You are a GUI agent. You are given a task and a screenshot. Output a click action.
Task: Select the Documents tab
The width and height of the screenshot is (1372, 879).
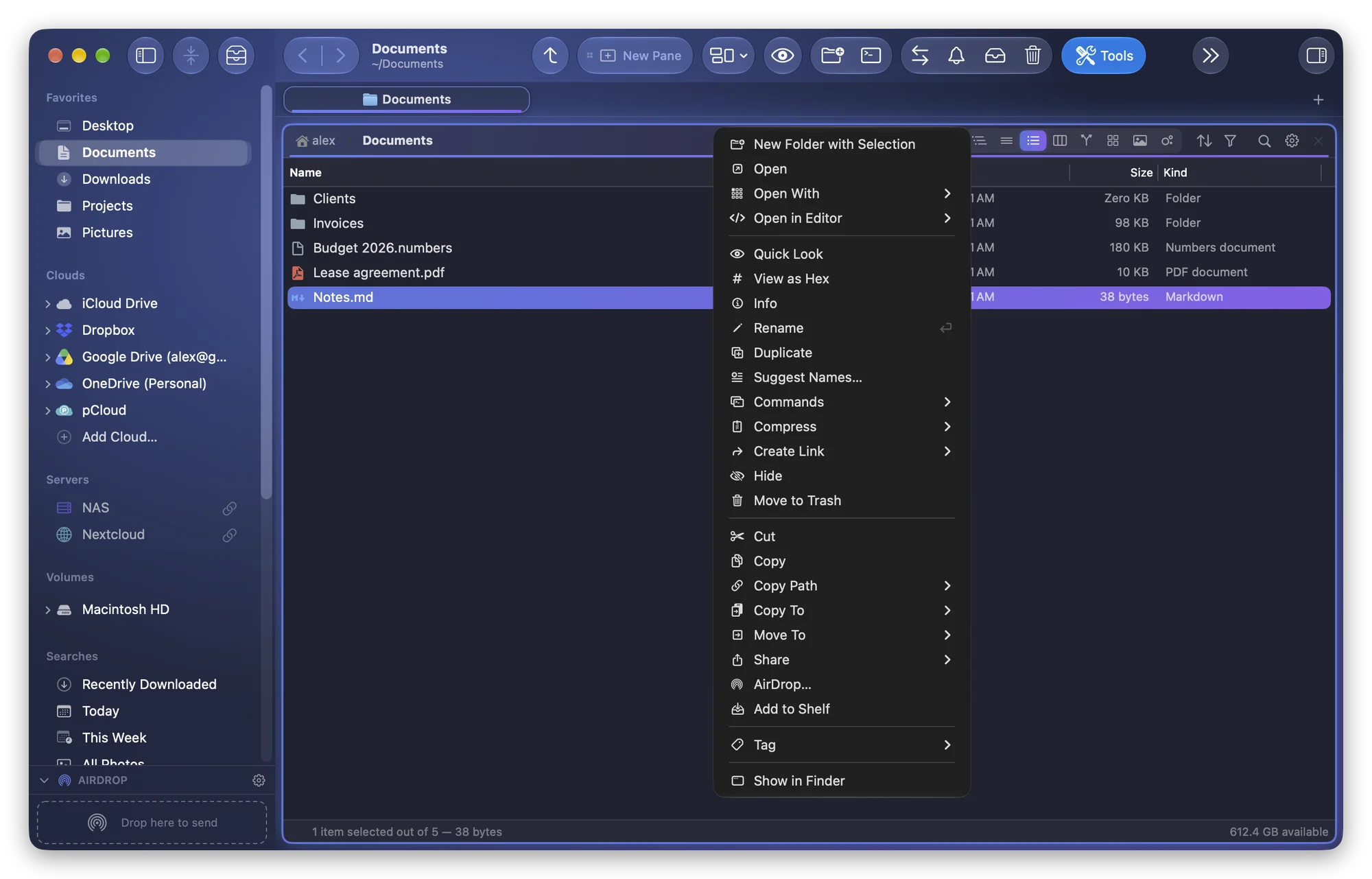(406, 99)
